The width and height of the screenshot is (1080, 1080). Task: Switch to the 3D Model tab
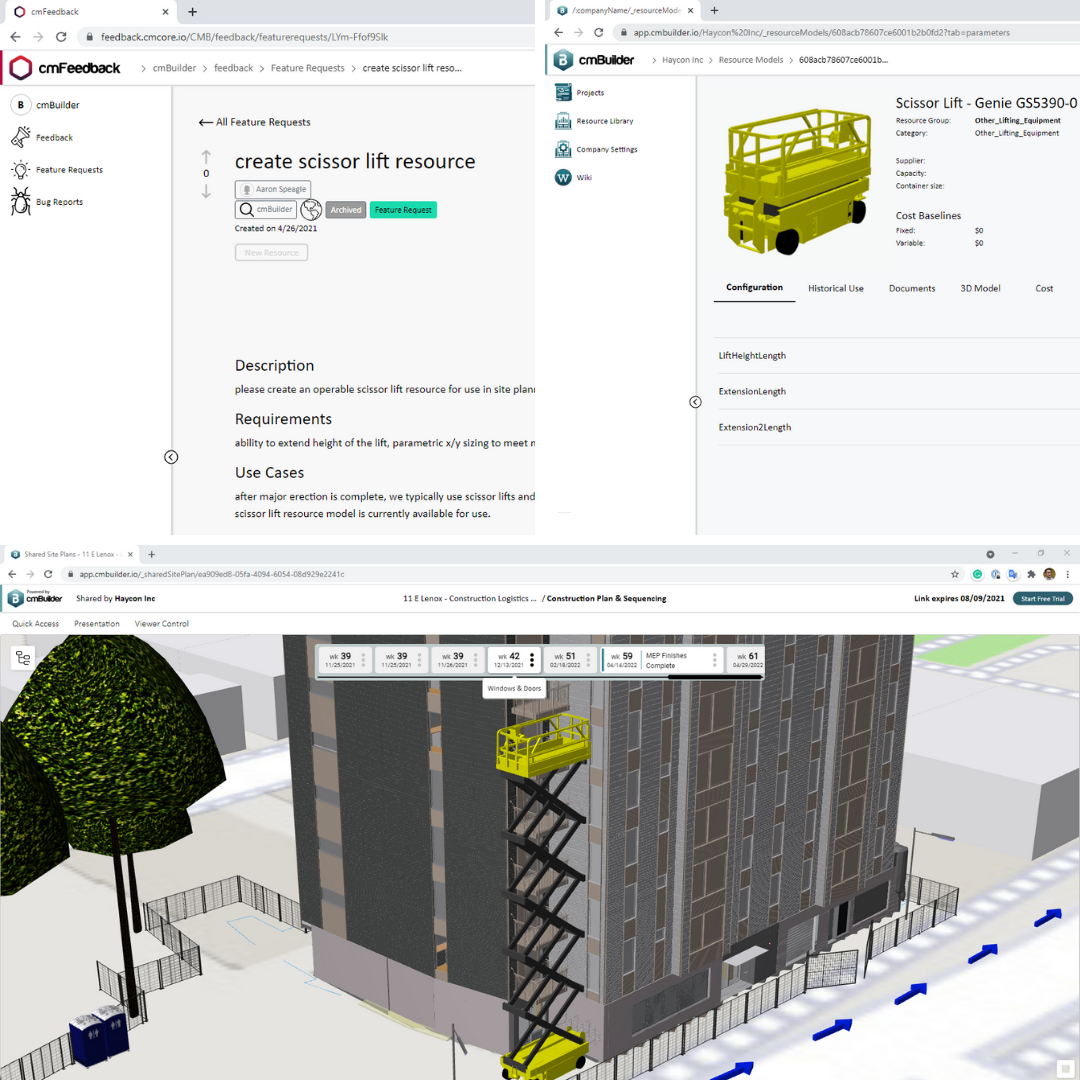coord(980,289)
